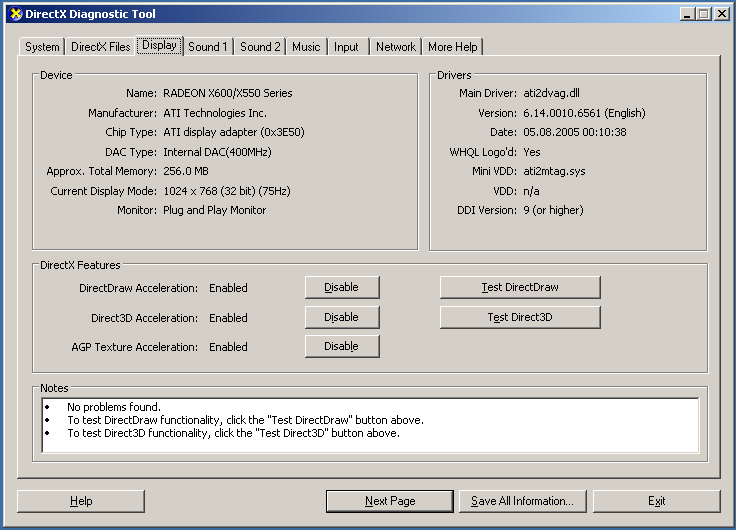This screenshot has width=736, height=530.
Task: Open the More Help tab
Action: tap(453, 47)
